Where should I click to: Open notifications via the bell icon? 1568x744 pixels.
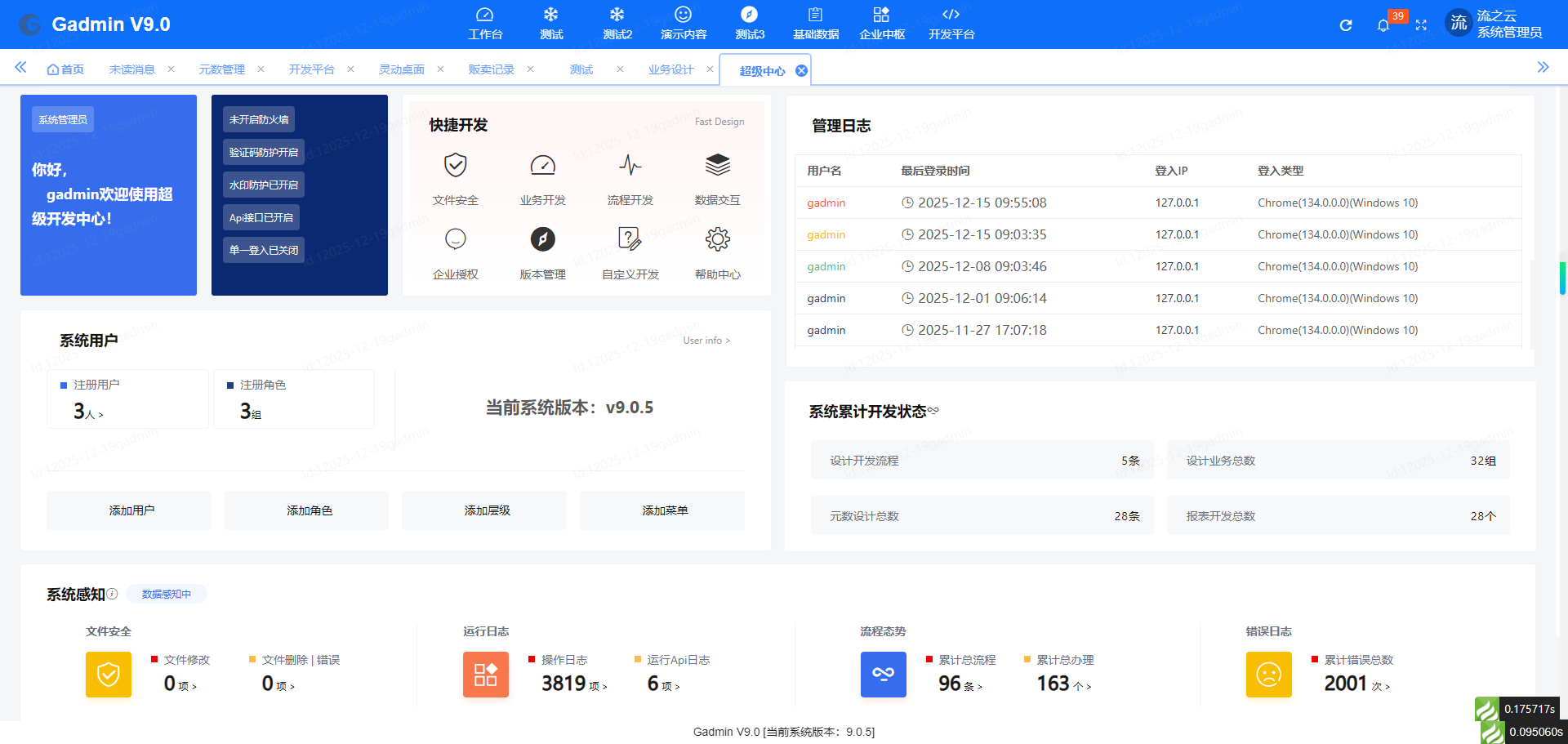point(1383,25)
